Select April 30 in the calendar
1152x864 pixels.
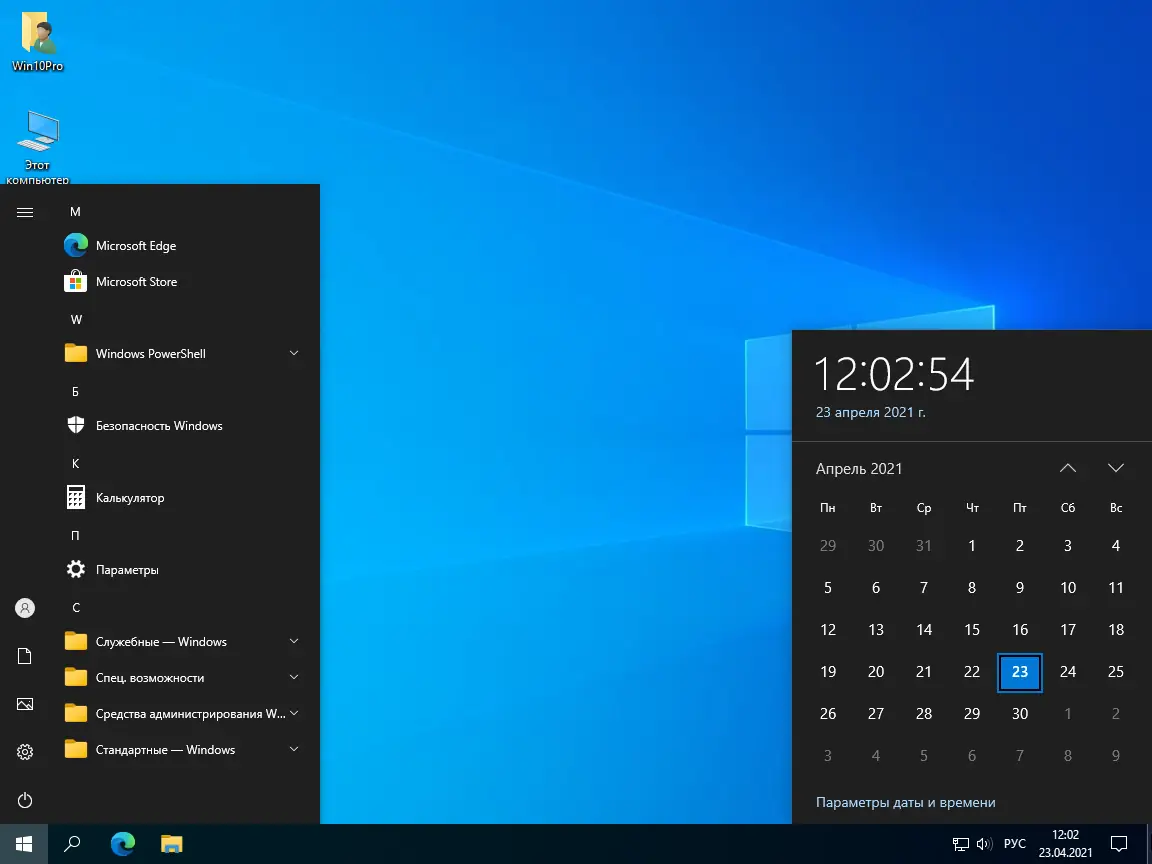(x=1020, y=713)
